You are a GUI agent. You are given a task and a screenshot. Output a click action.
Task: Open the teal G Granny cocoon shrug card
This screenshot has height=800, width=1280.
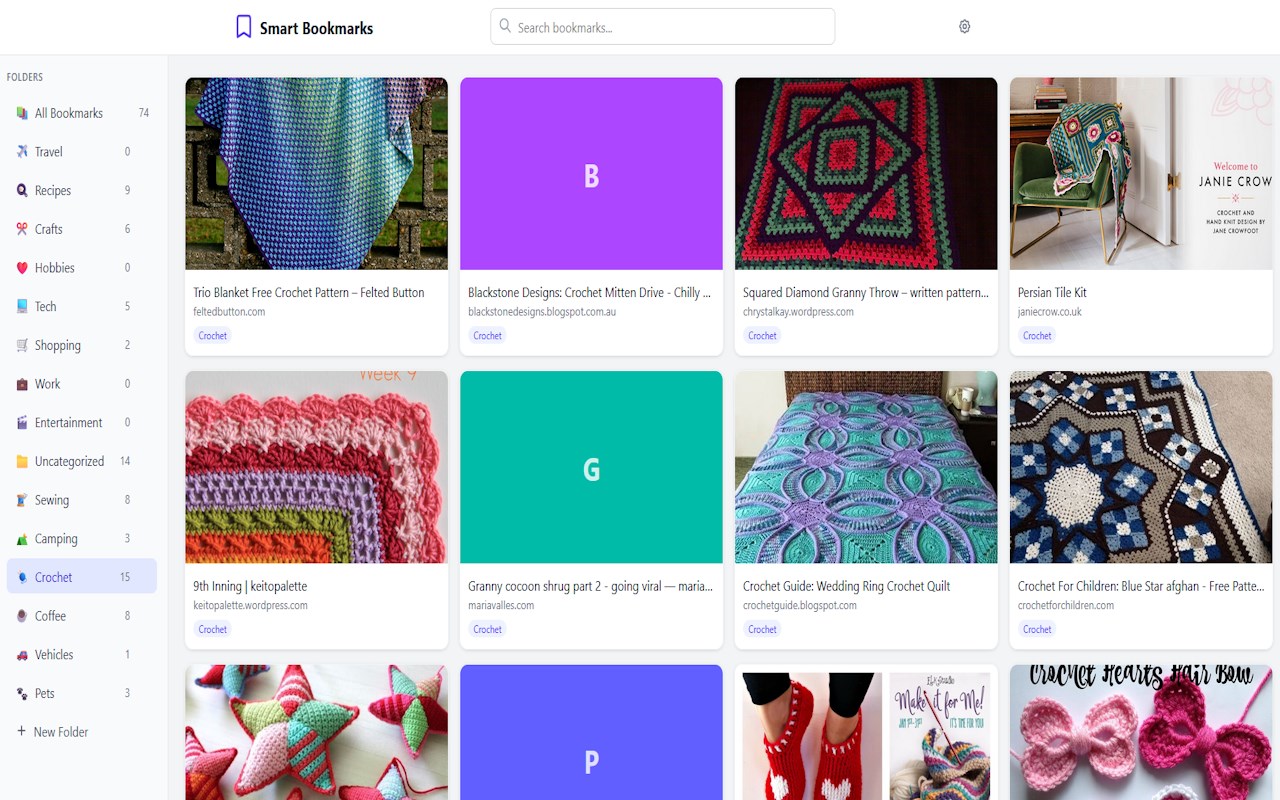[x=591, y=510]
